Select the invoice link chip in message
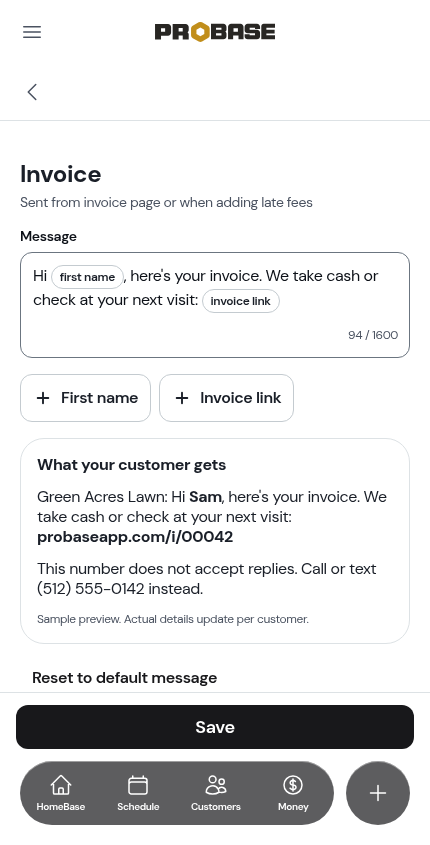430x845 pixels. (x=241, y=301)
